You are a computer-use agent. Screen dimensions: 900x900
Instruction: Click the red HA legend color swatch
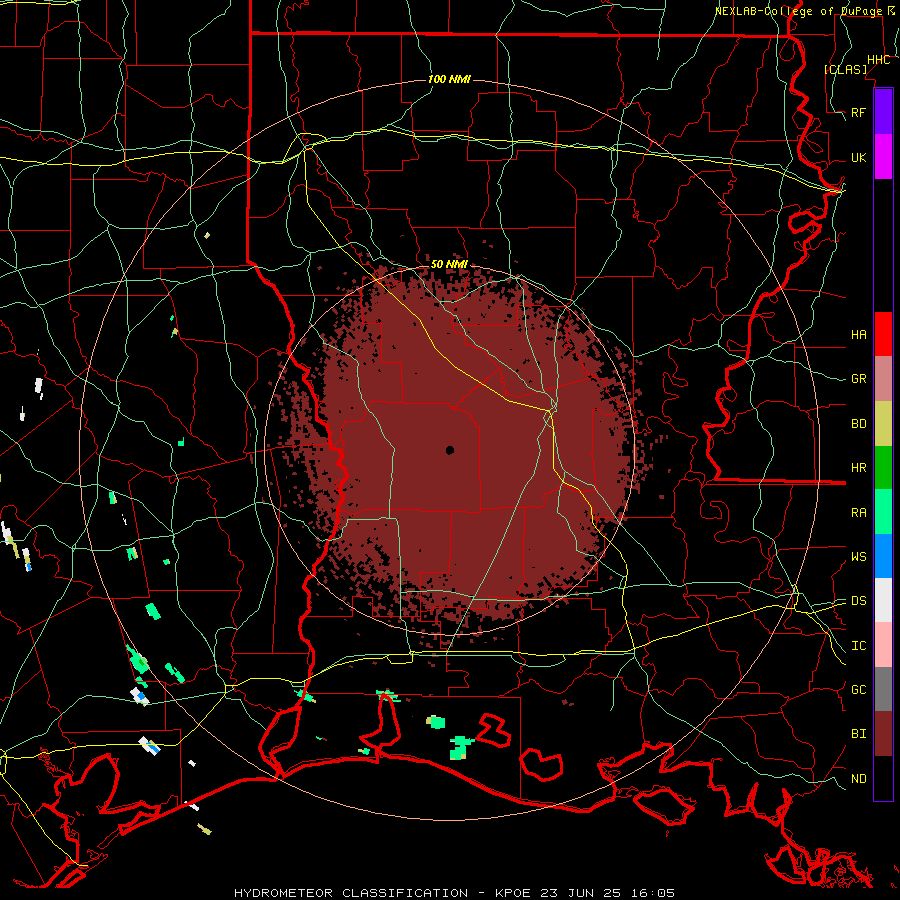pyautogui.click(x=883, y=334)
